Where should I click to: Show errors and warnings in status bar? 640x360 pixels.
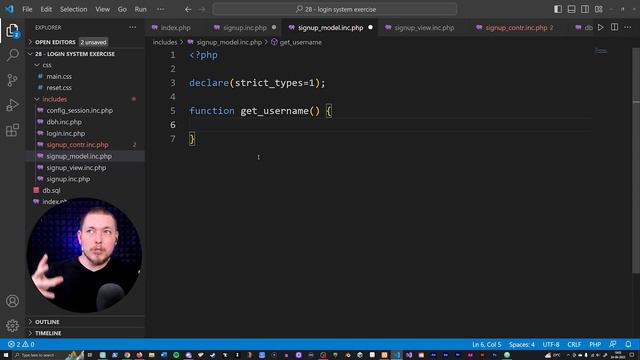click(x=21, y=344)
